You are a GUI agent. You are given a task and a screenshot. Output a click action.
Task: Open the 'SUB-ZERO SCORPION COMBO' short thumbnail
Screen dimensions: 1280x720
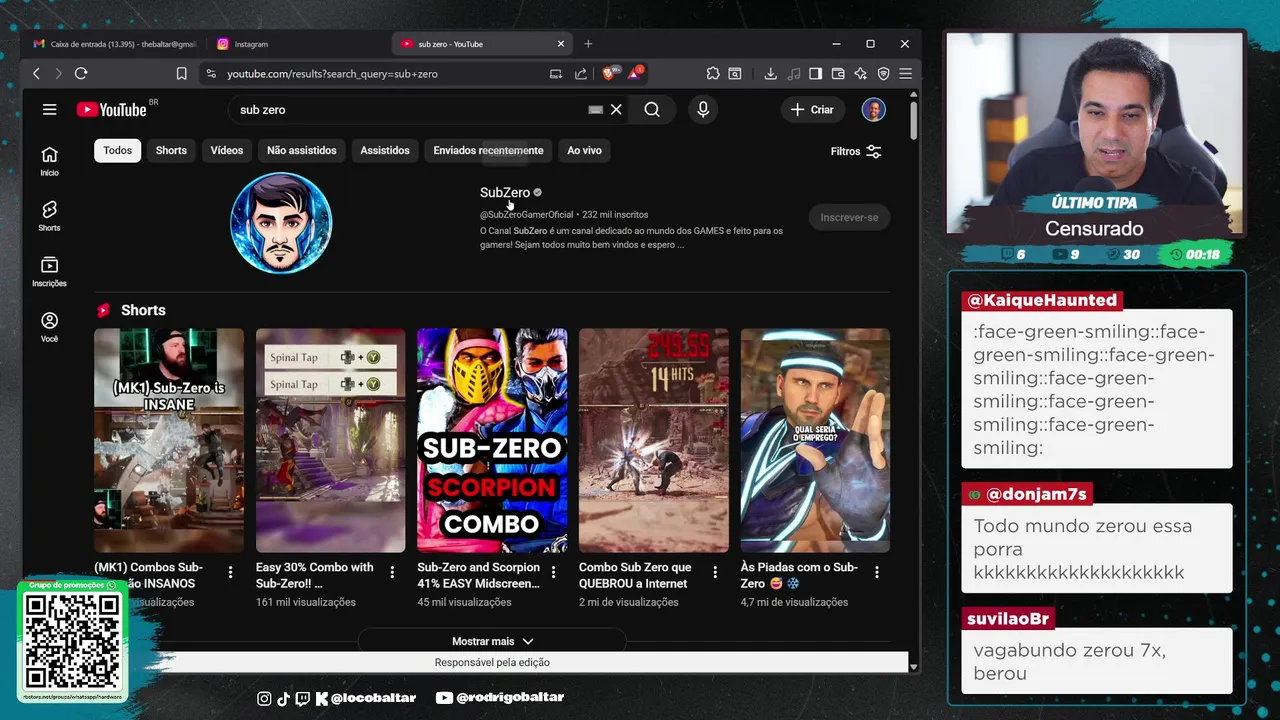pos(492,440)
